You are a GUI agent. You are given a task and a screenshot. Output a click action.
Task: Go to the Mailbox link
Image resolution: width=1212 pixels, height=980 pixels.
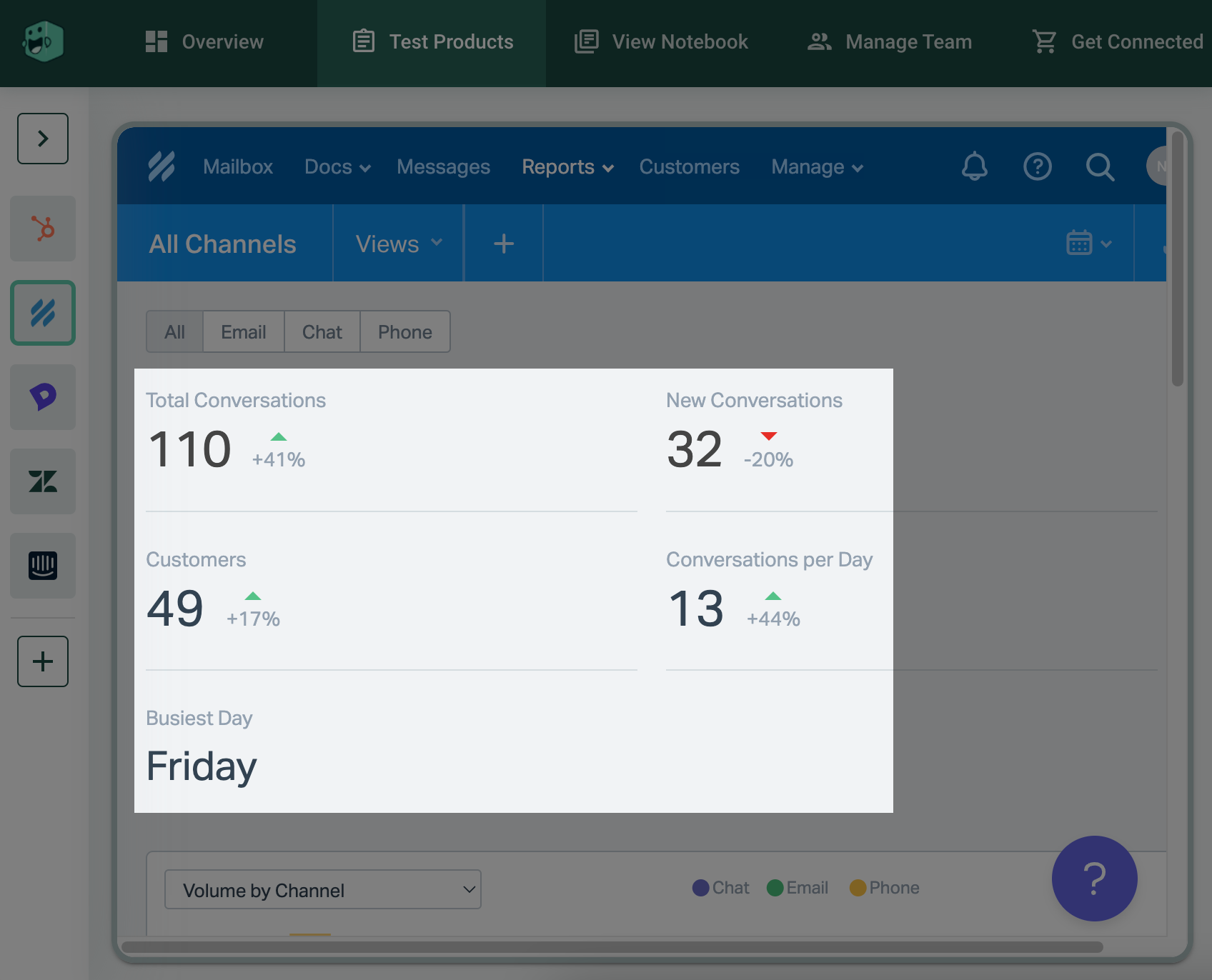pos(238,167)
